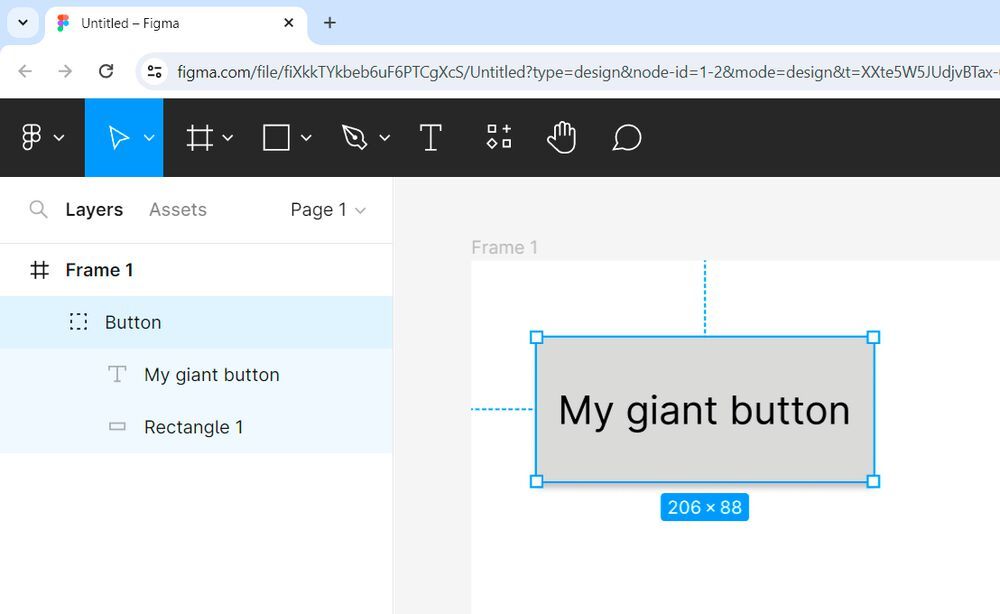This screenshot has width=1000, height=614.
Task: Expand the Frame tool options chevron
Action: [x=228, y=137]
